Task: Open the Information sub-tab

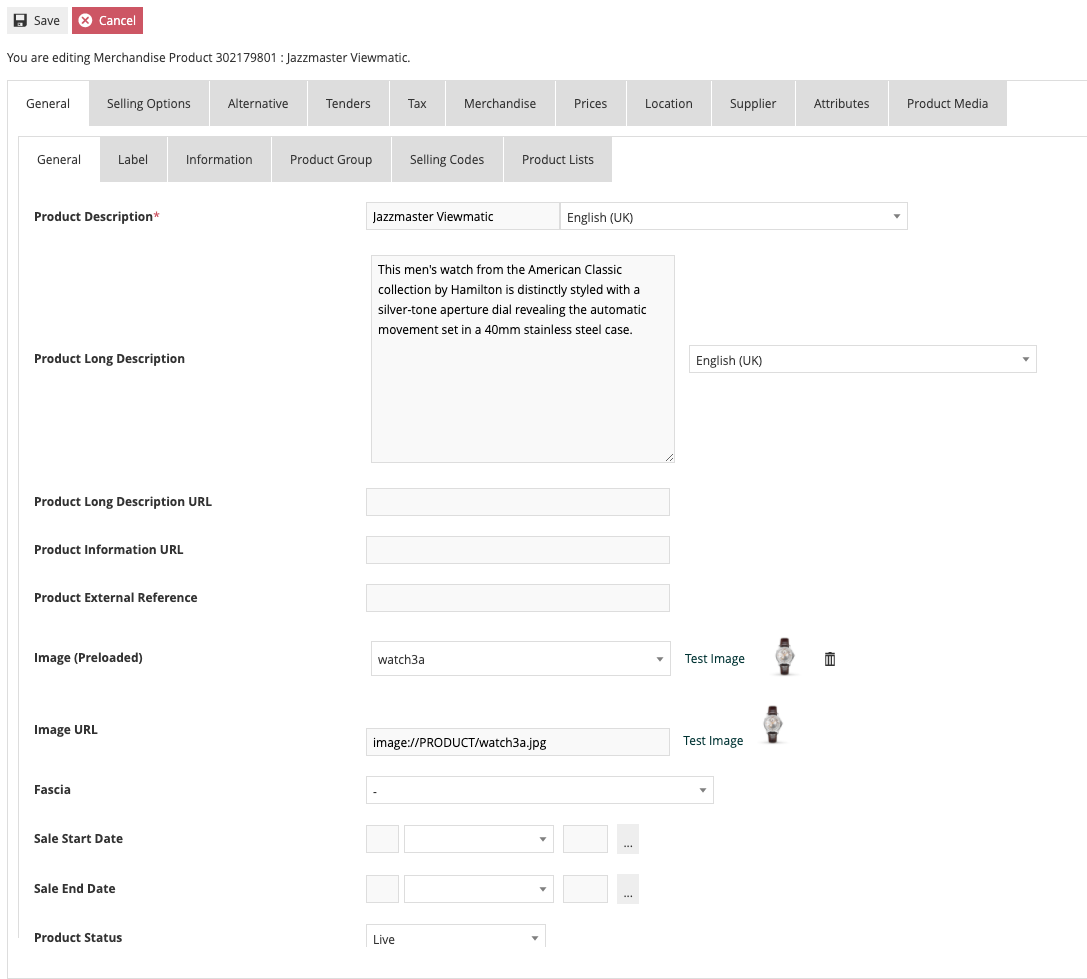Action: (x=219, y=159)
